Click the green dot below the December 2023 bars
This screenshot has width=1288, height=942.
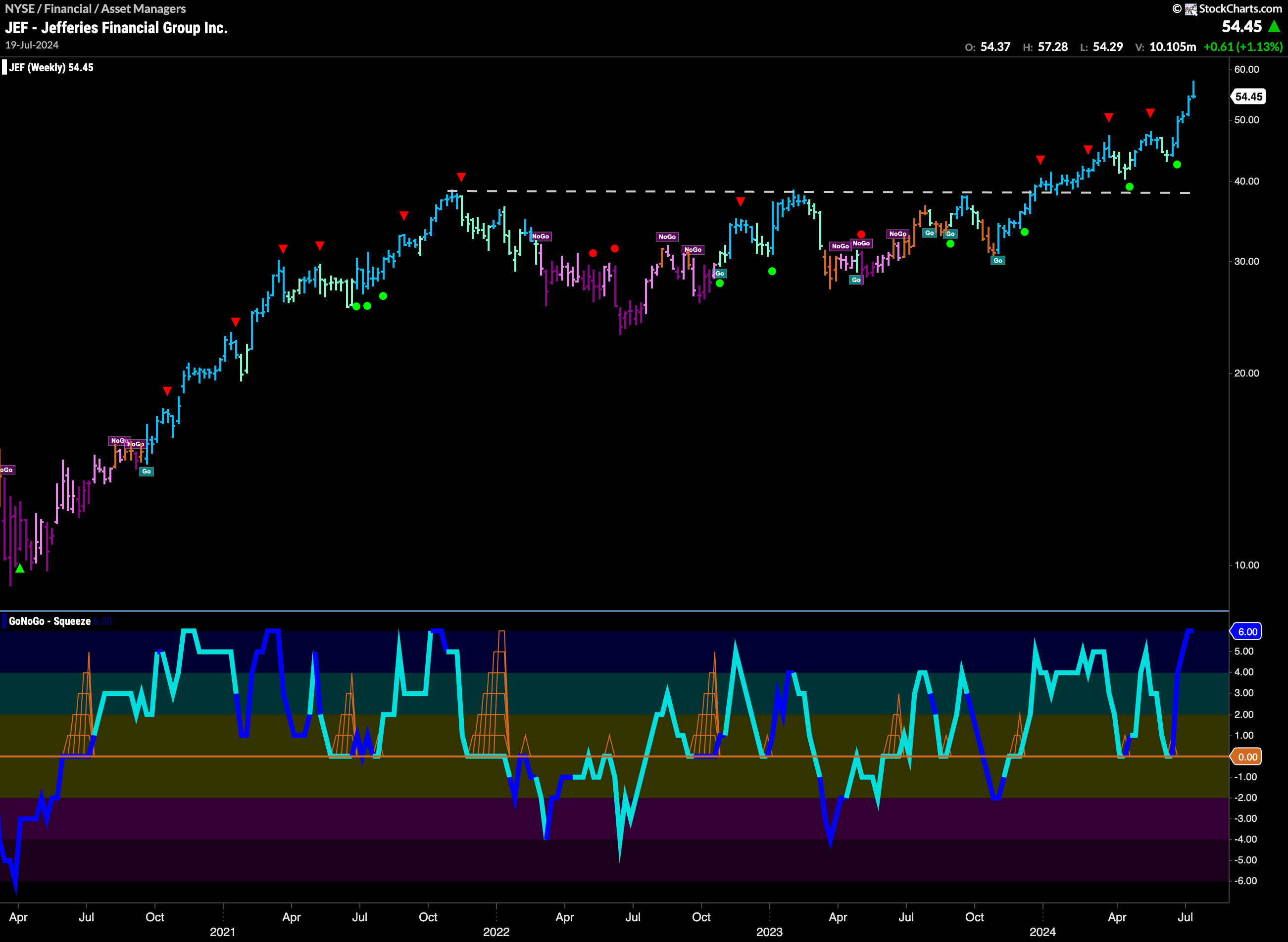1025,232
